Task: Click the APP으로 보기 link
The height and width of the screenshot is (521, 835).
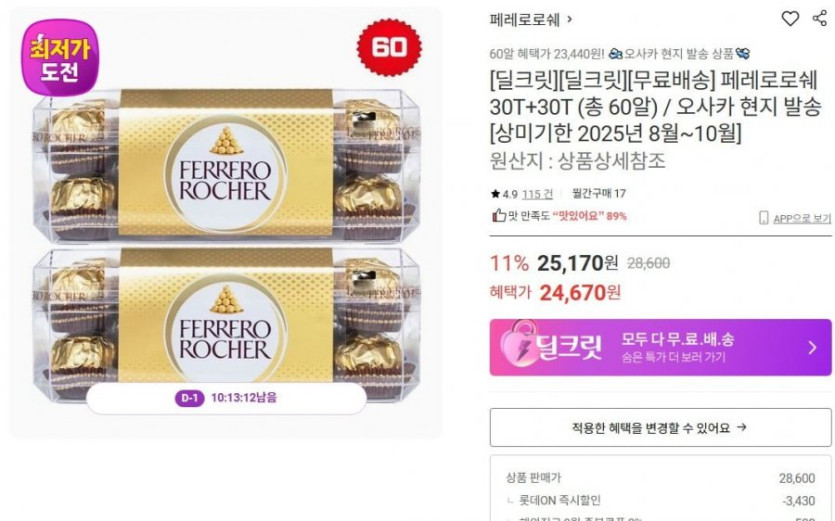Action: [x=802, y=218]
